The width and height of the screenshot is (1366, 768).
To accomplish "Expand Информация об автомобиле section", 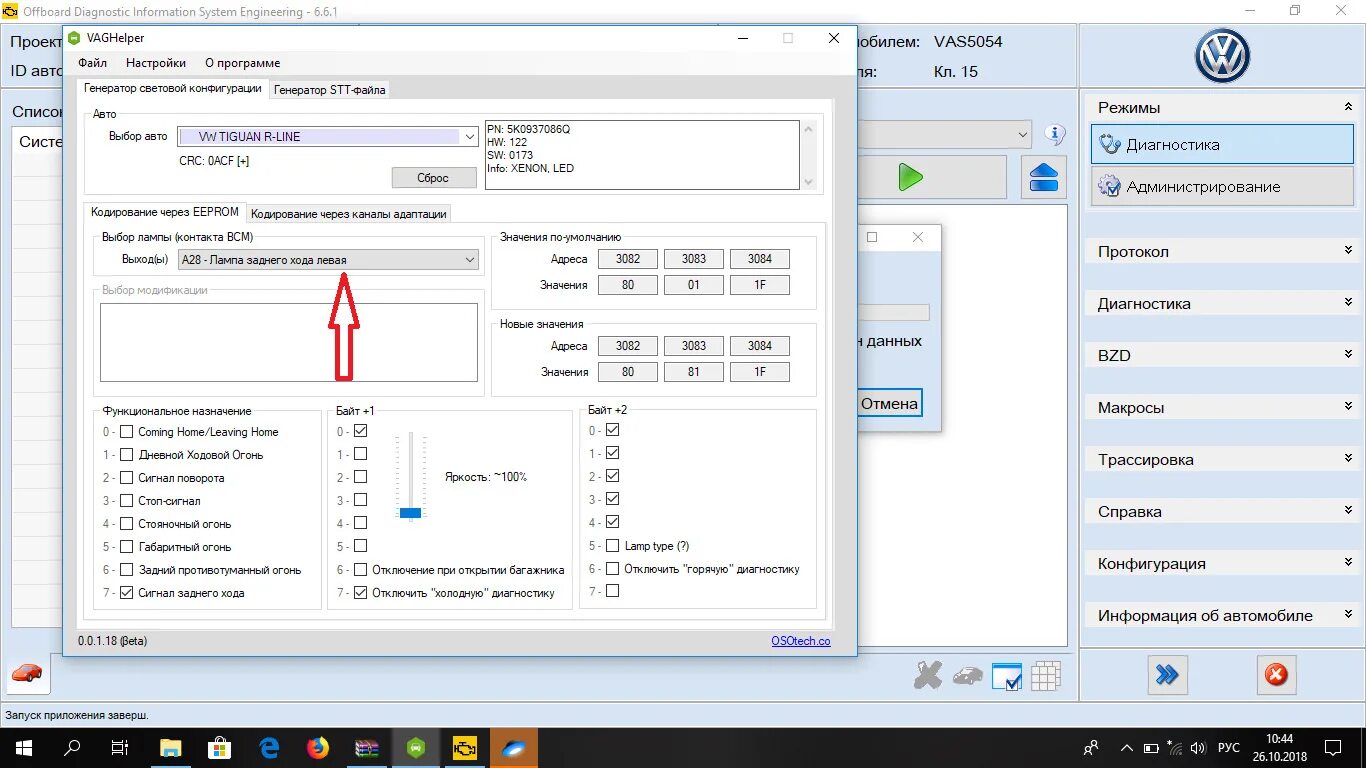I will [x=1220, y=616].
